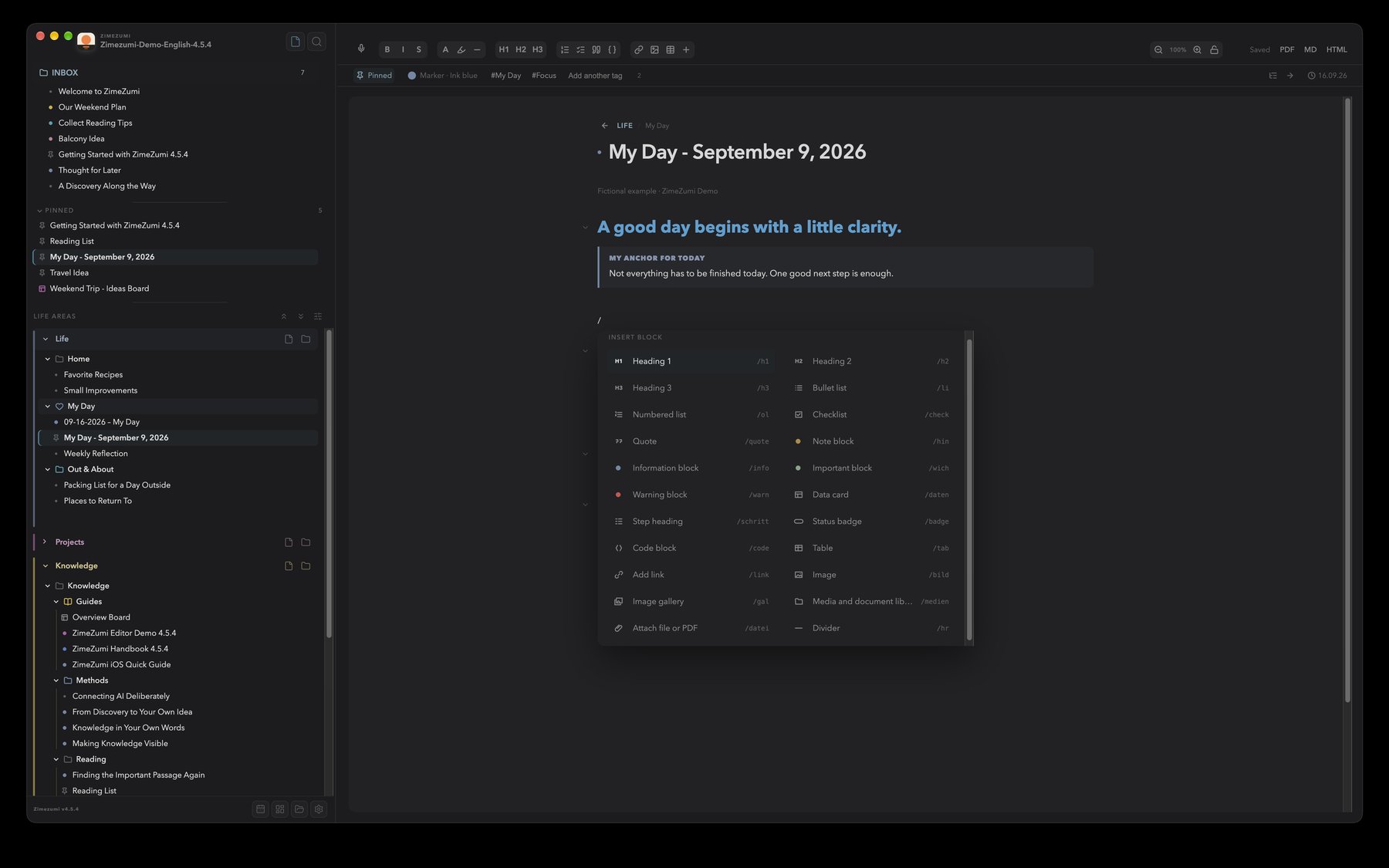Toggle the editor lock icon
This screenshot has height=868, width=1389.
1214,49
